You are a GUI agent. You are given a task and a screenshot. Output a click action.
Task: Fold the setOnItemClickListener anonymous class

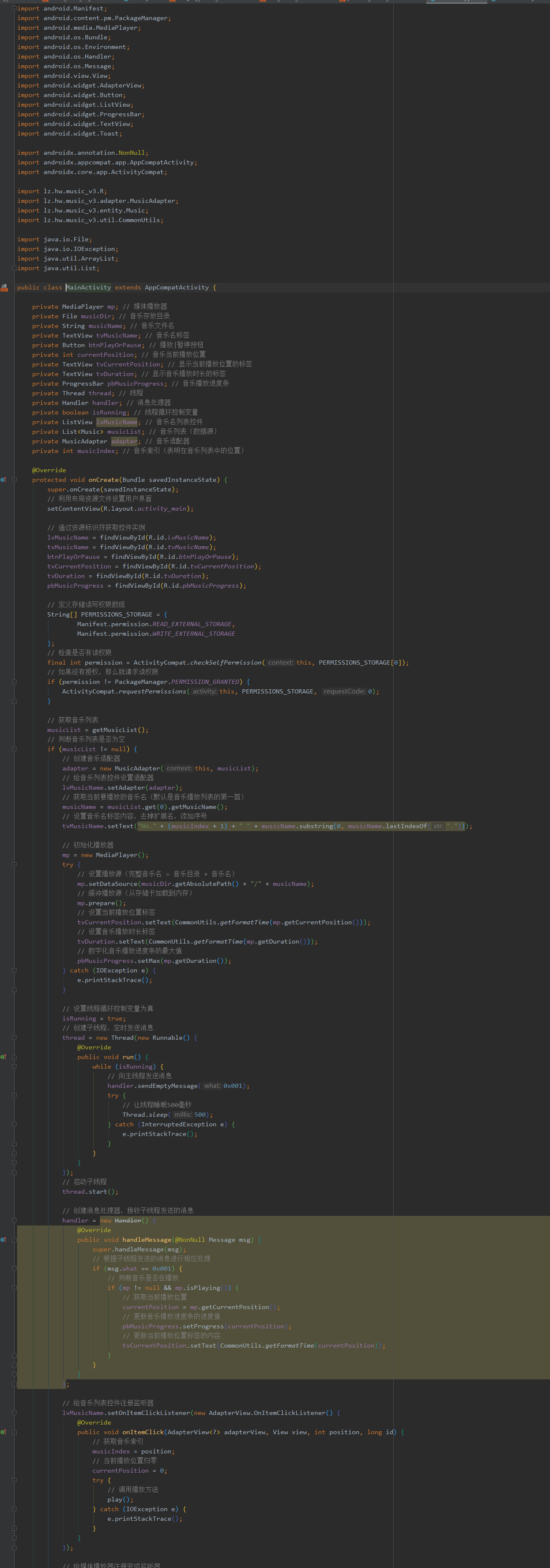(14, 1413)
